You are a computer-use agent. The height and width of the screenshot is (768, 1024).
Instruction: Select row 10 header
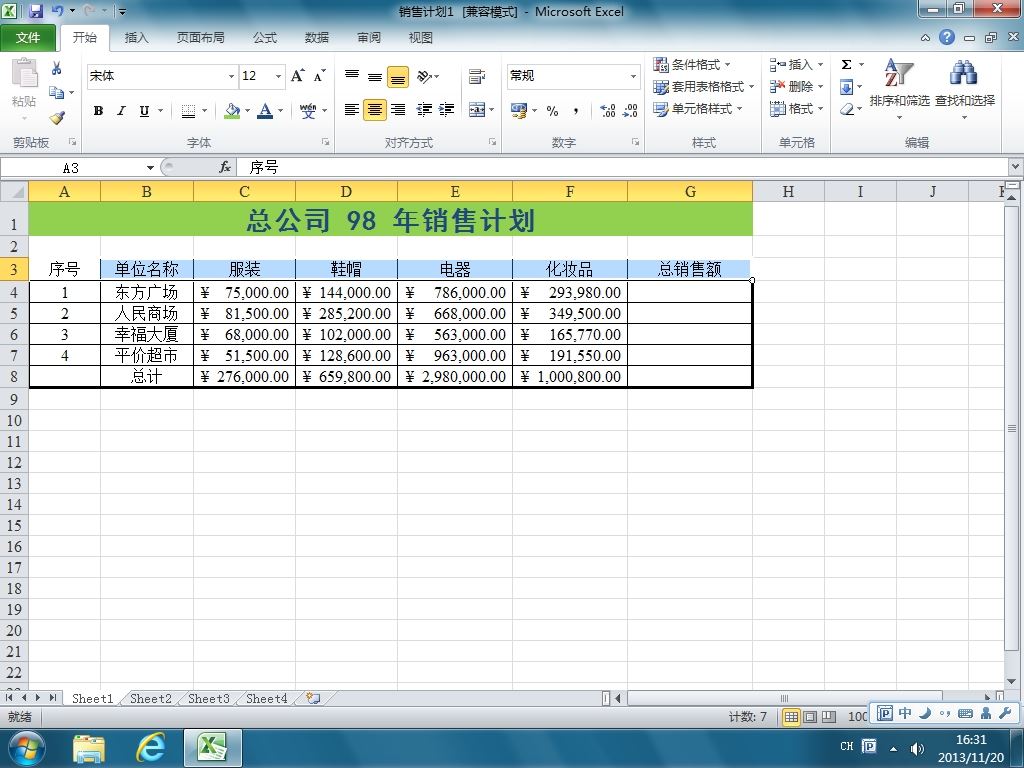click(14, 421)
